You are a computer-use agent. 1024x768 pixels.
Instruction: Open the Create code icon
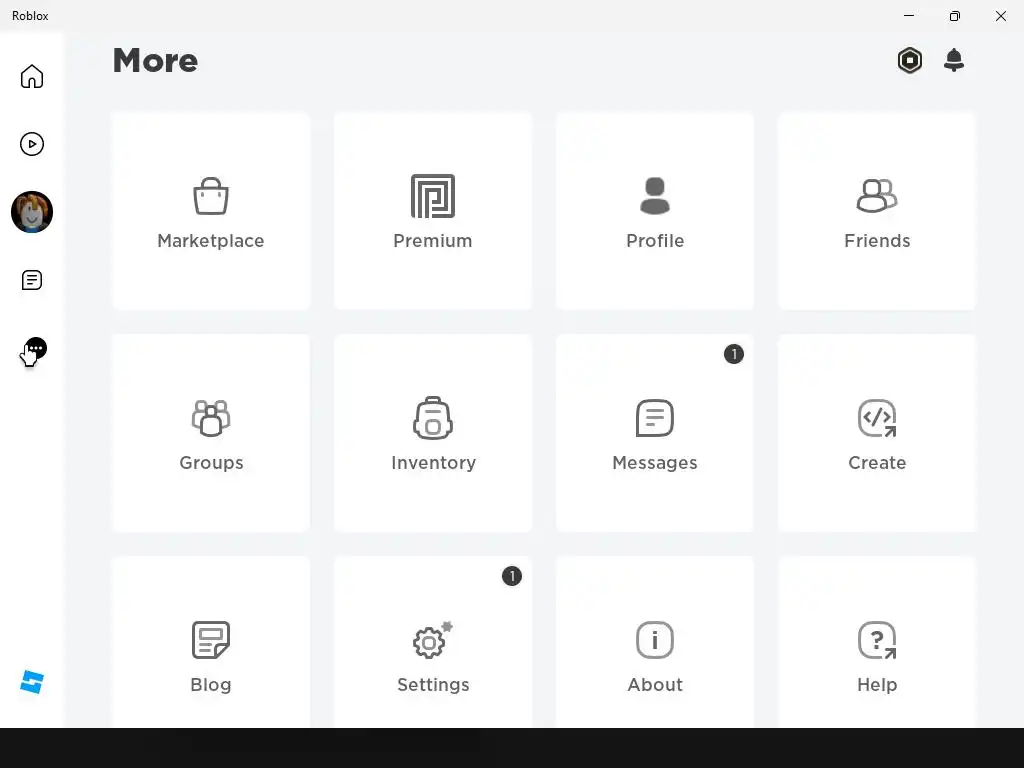click(877, 418)
